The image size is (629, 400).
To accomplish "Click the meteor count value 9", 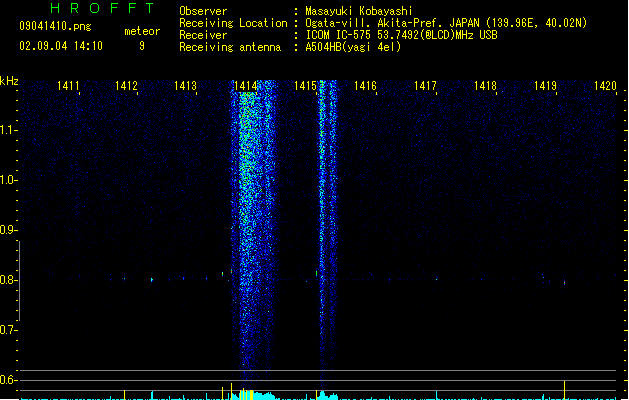I will tap(142, 46).
